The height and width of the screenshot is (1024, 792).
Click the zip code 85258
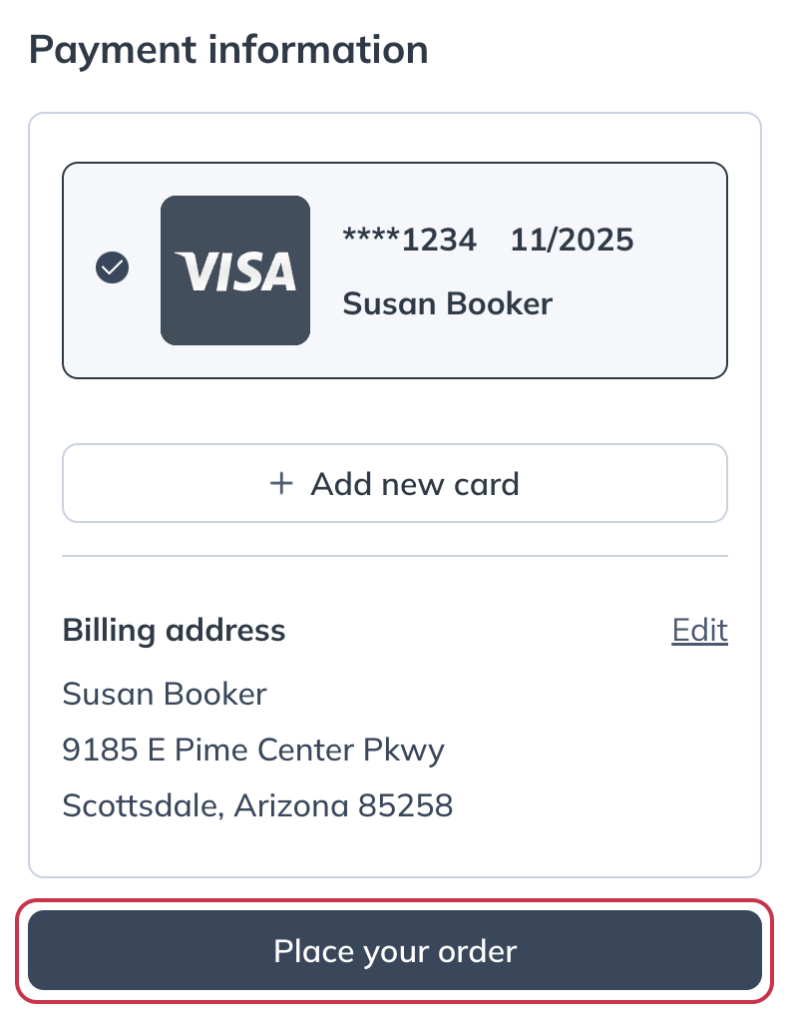tap(405, 806)
